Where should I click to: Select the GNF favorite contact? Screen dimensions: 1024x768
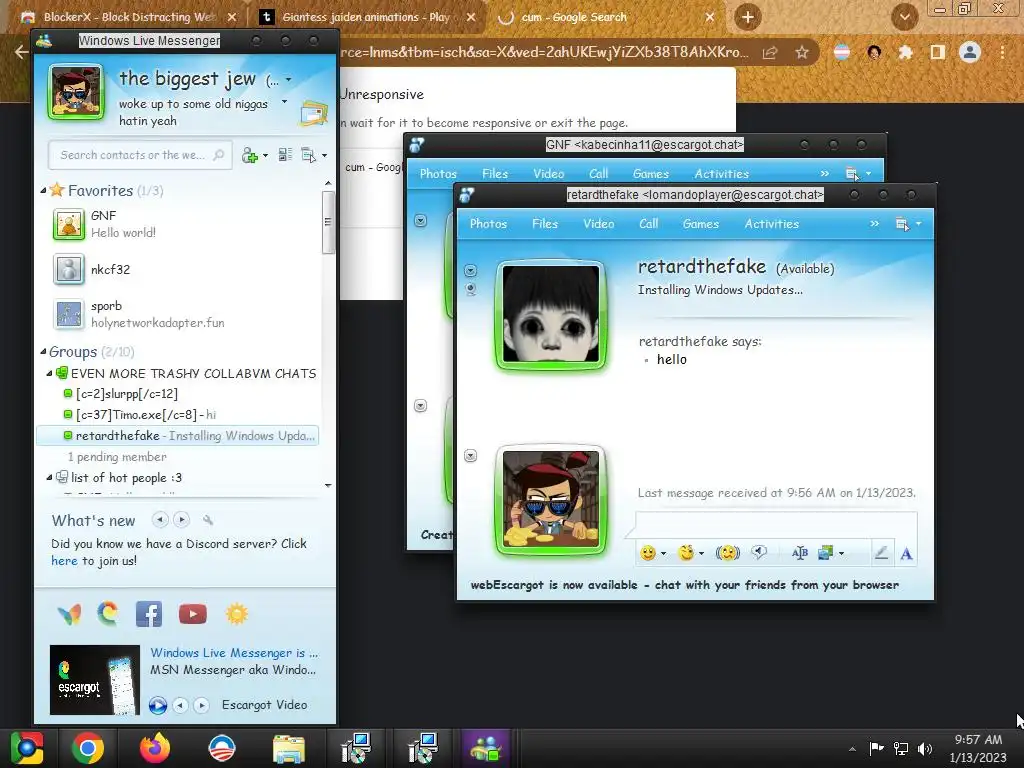[x=176, y=224]
